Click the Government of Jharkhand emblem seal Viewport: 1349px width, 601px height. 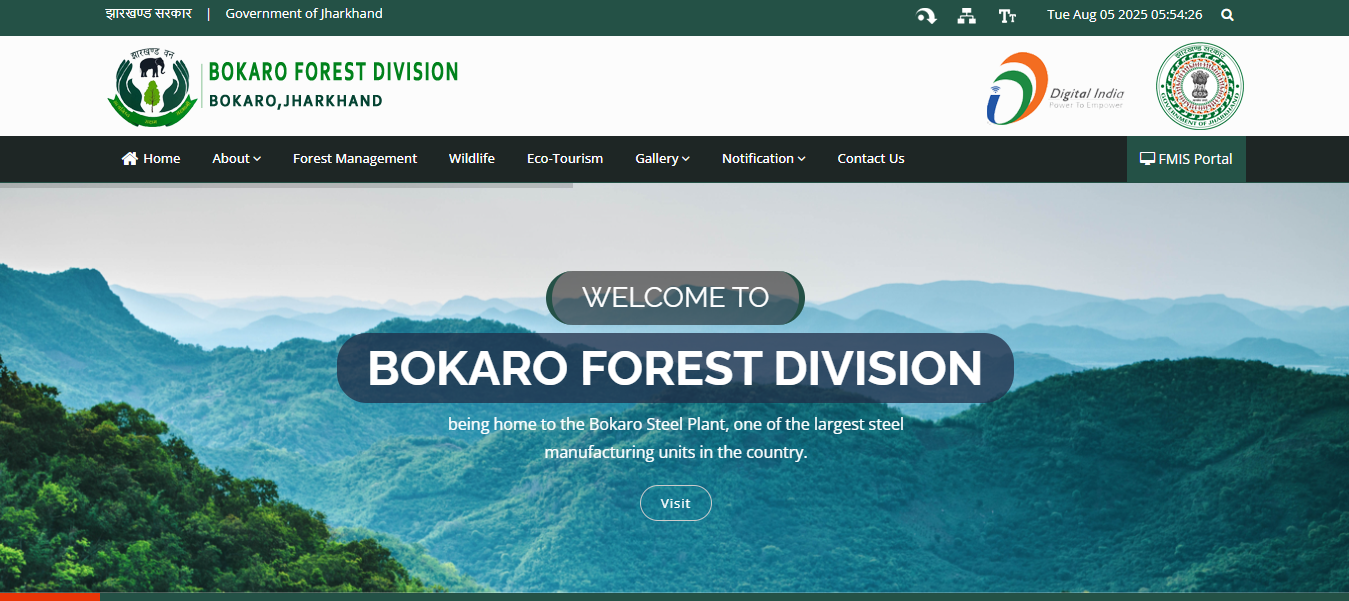tap(1199, 86)
